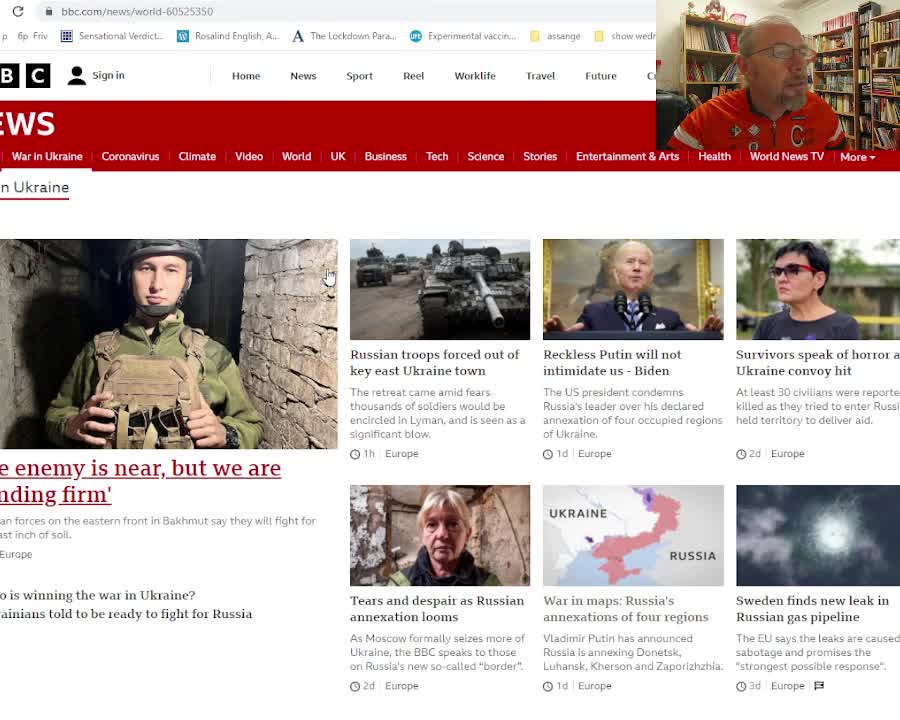Screen dimensions: 900x720
Task: Click the padlock security icon in the address bar
Action: (x=49, y=13)
